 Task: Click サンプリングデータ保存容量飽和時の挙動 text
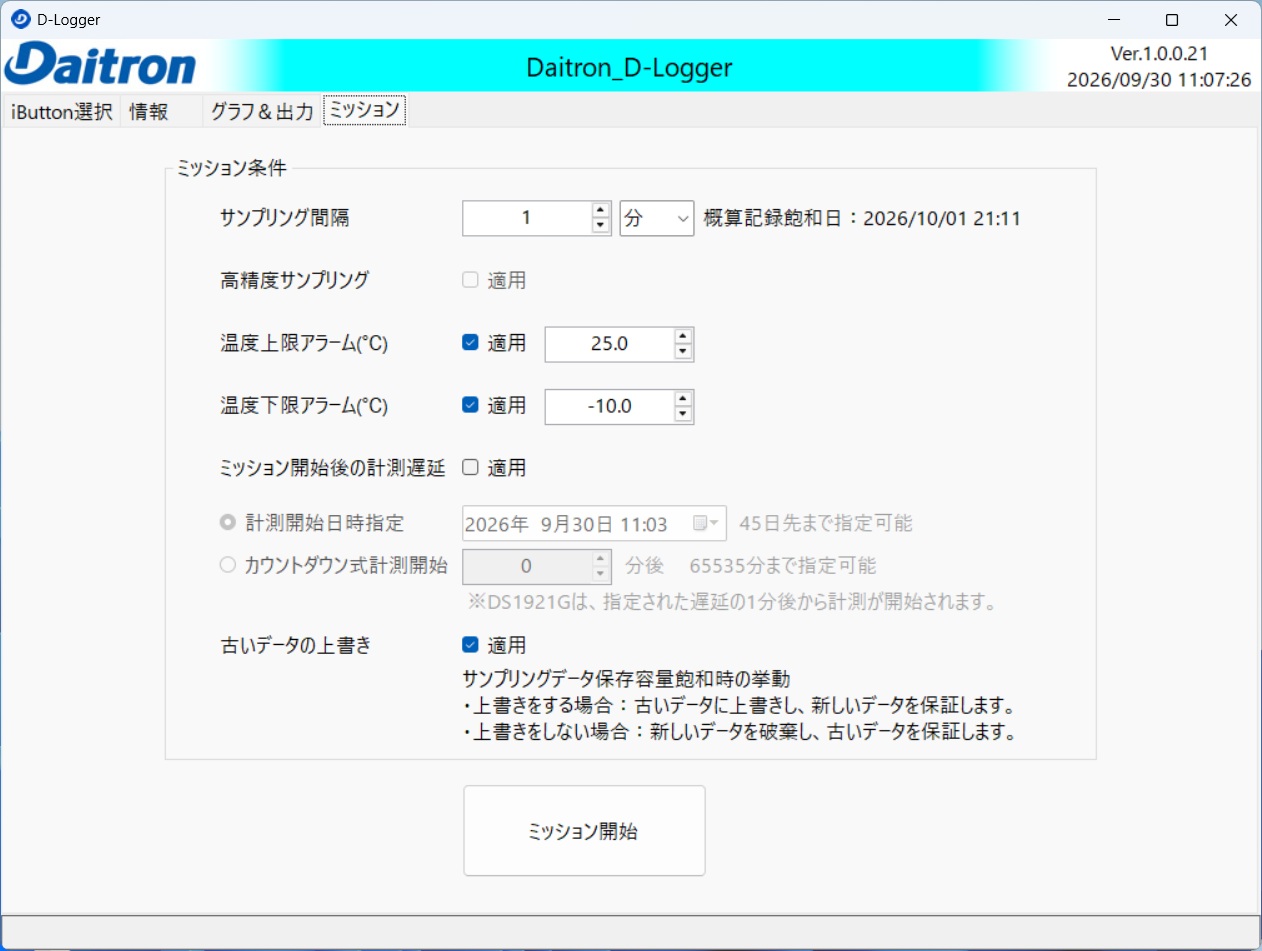pos(627,679)
